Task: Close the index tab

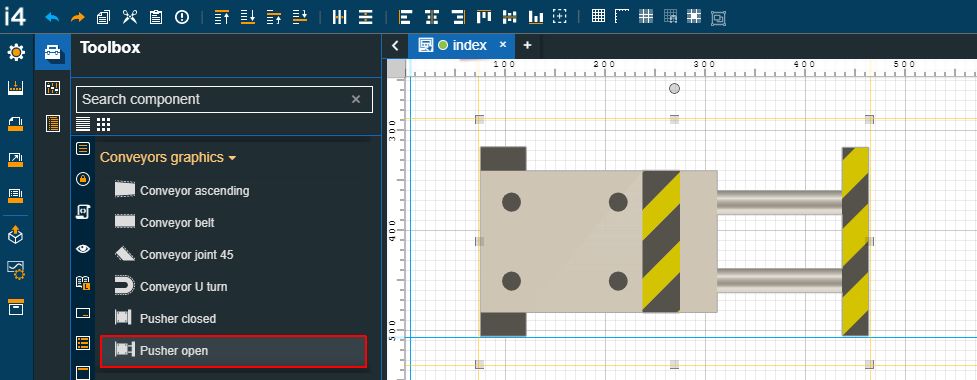Action: click(503, 45)
